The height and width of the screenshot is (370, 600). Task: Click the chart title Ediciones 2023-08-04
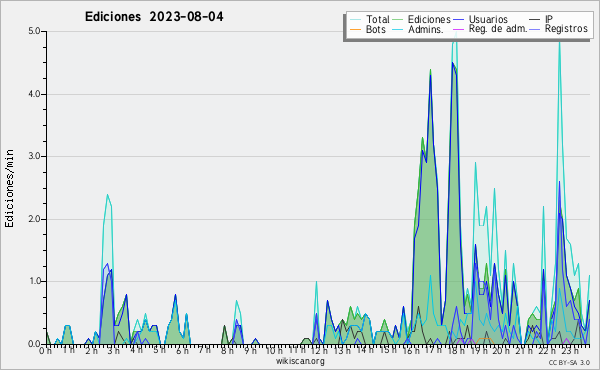pyautogui.click(x=154, y=17)
